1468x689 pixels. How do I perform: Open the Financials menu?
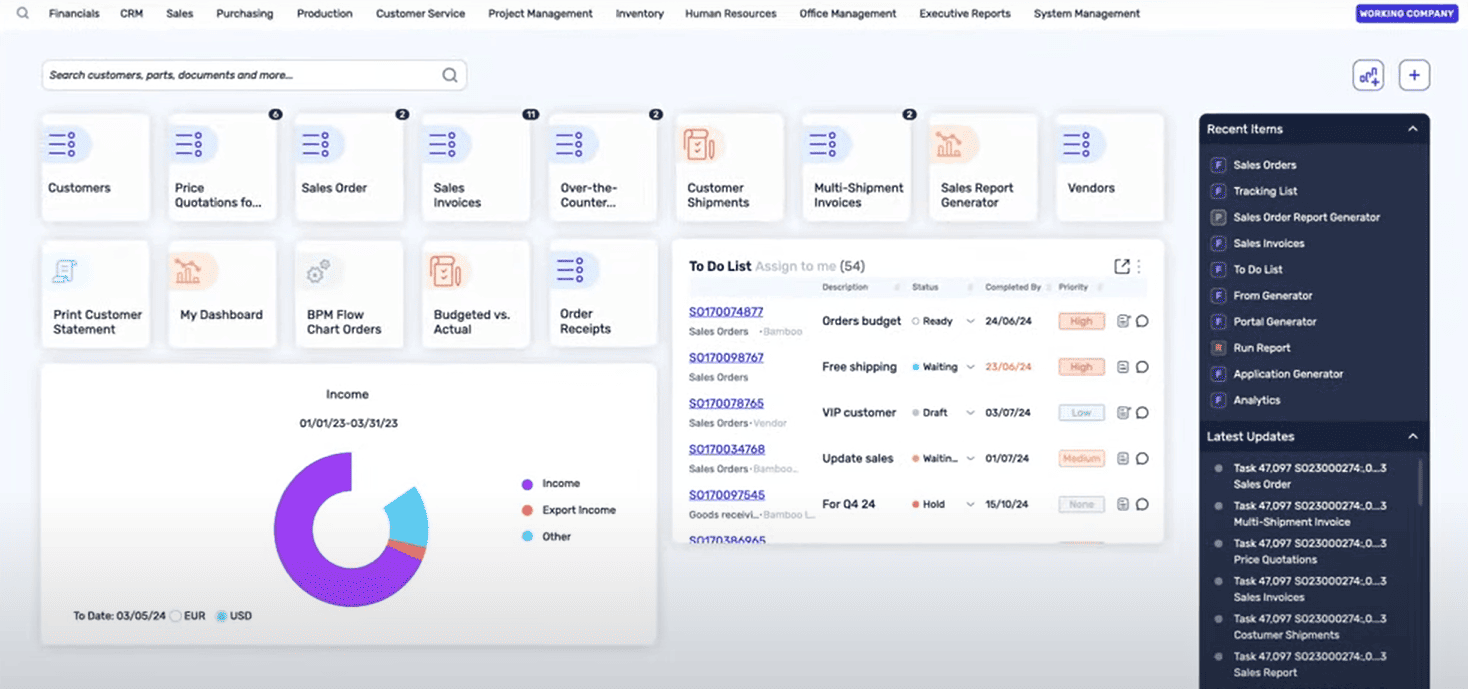click(x=74, y=14)
